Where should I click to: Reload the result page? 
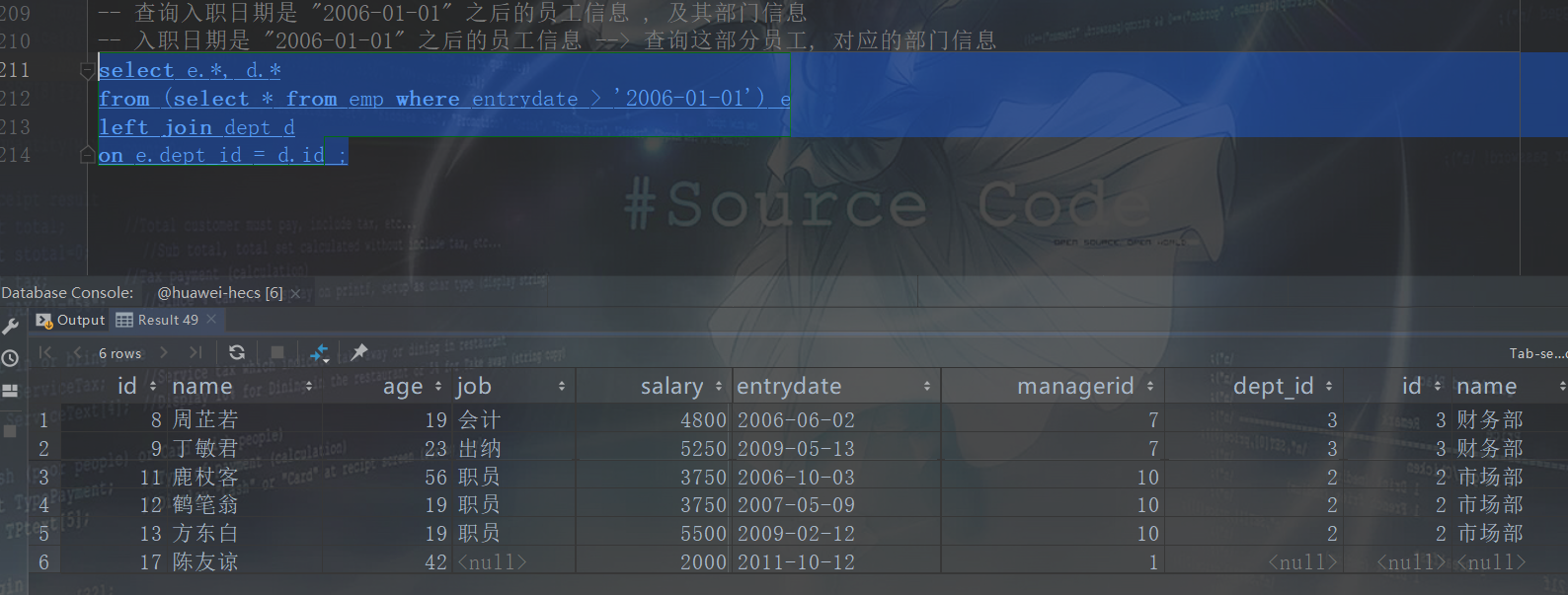237,352
